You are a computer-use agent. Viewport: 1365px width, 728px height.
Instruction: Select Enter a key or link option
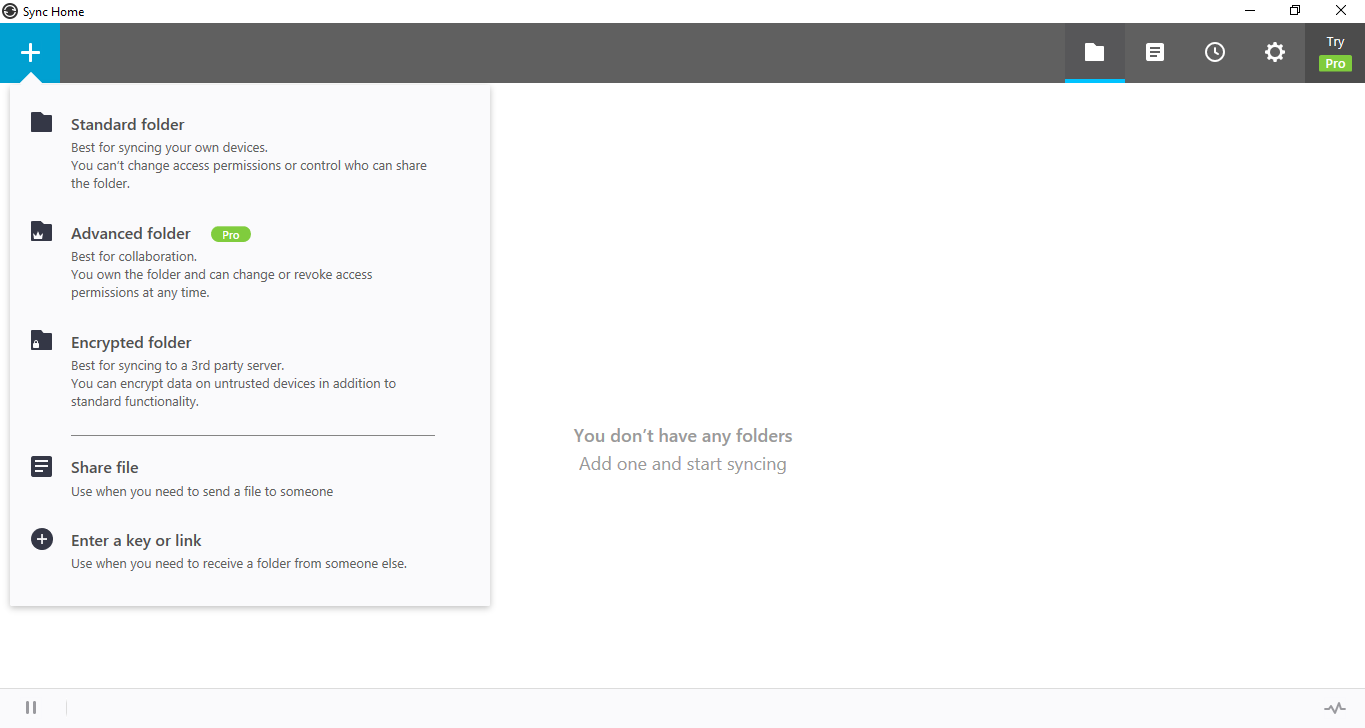(136, 540)
